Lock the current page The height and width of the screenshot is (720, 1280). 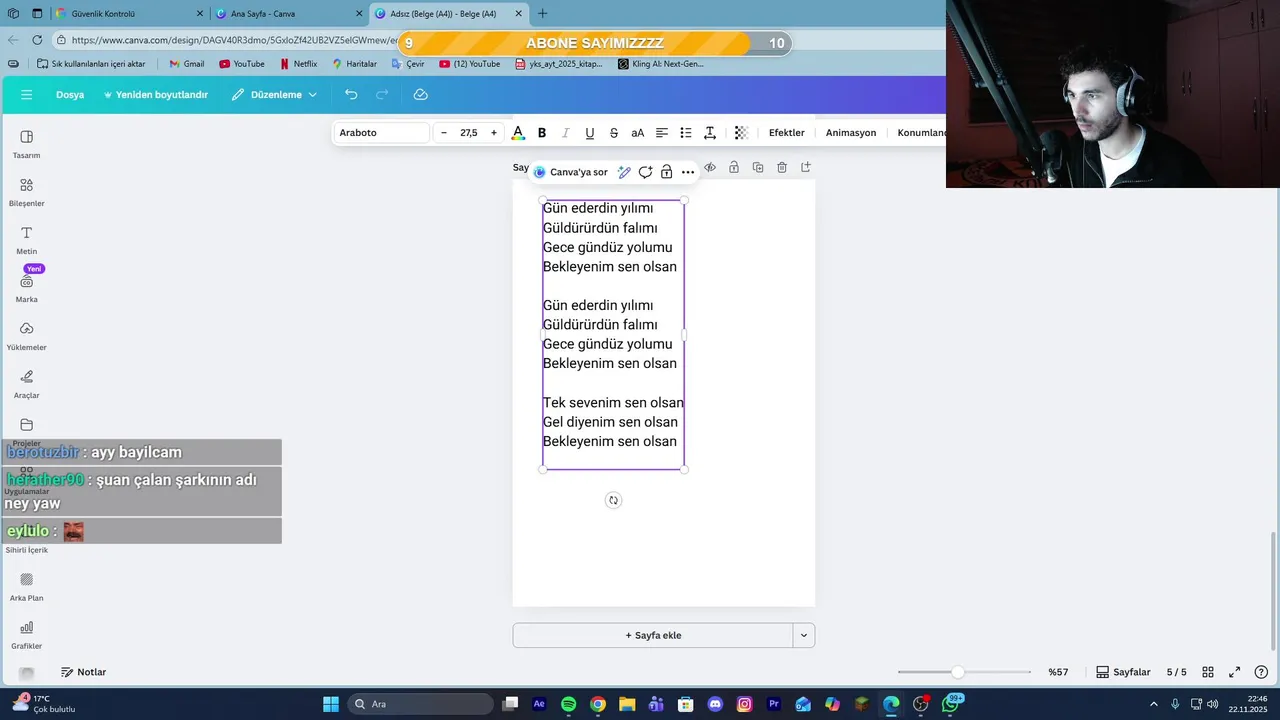[x=734, y=167]
